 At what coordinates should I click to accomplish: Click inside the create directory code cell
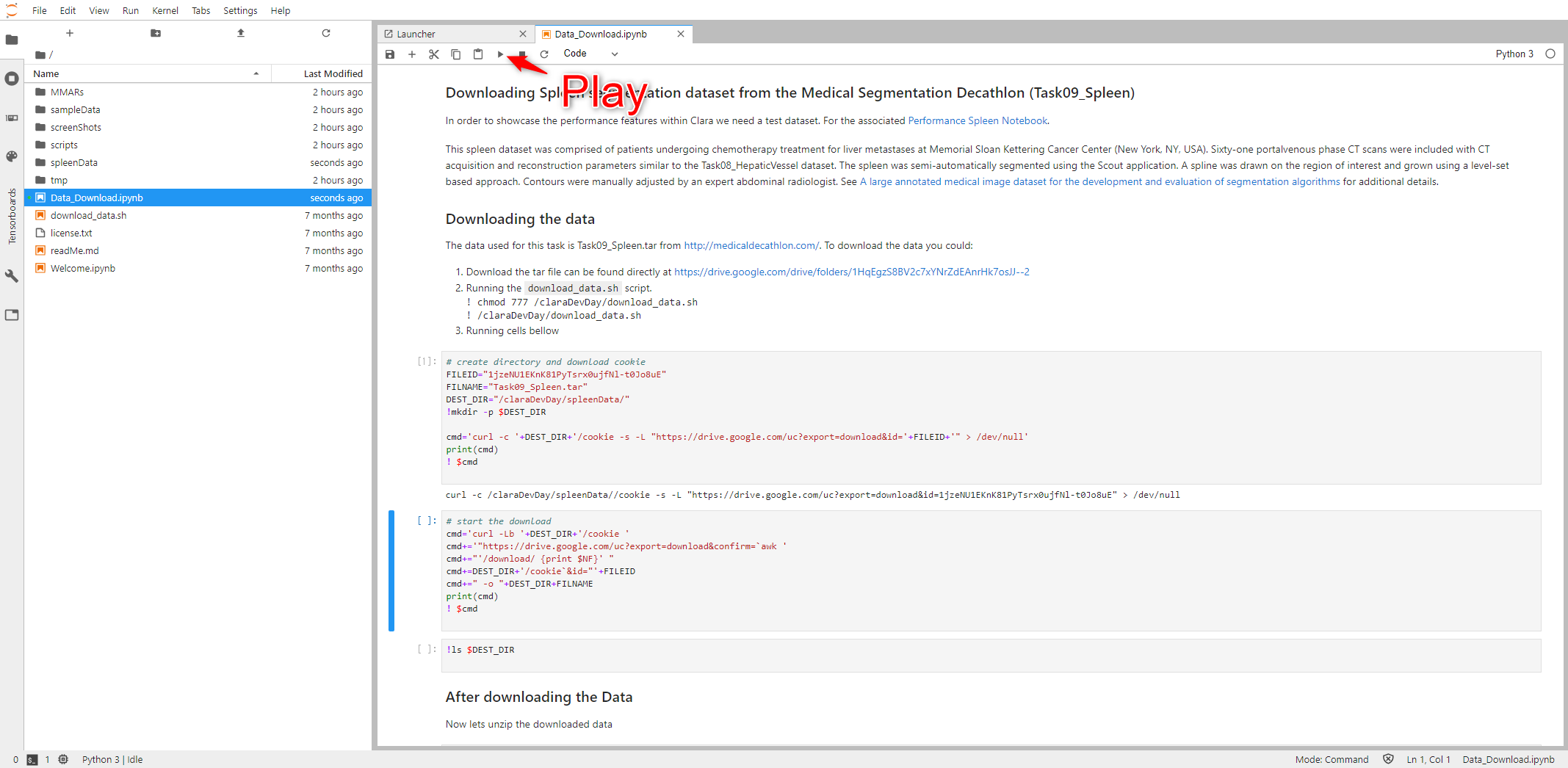coord(991,418)
